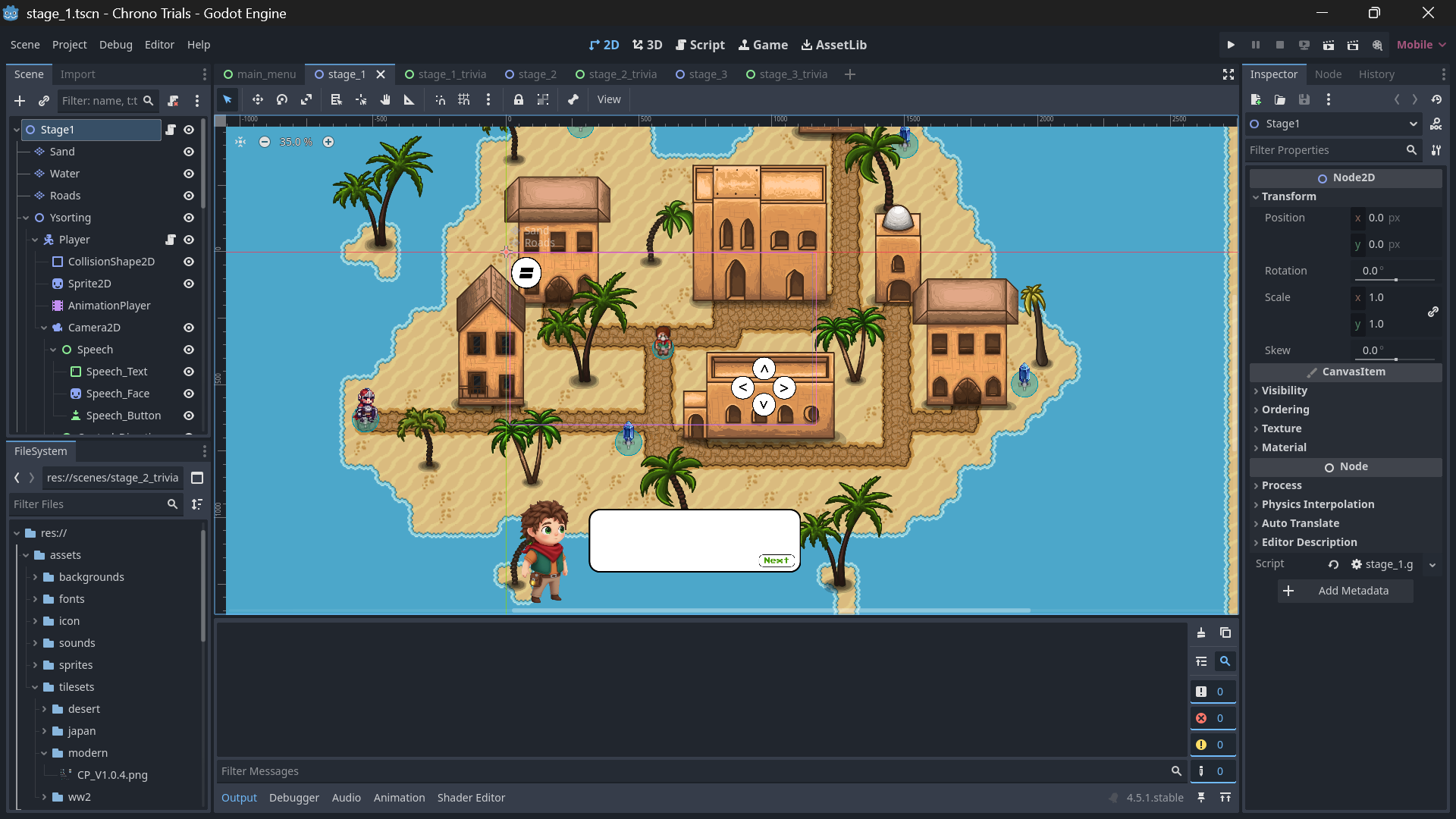Toggle visibility of the Sand node

click(189, 152)
